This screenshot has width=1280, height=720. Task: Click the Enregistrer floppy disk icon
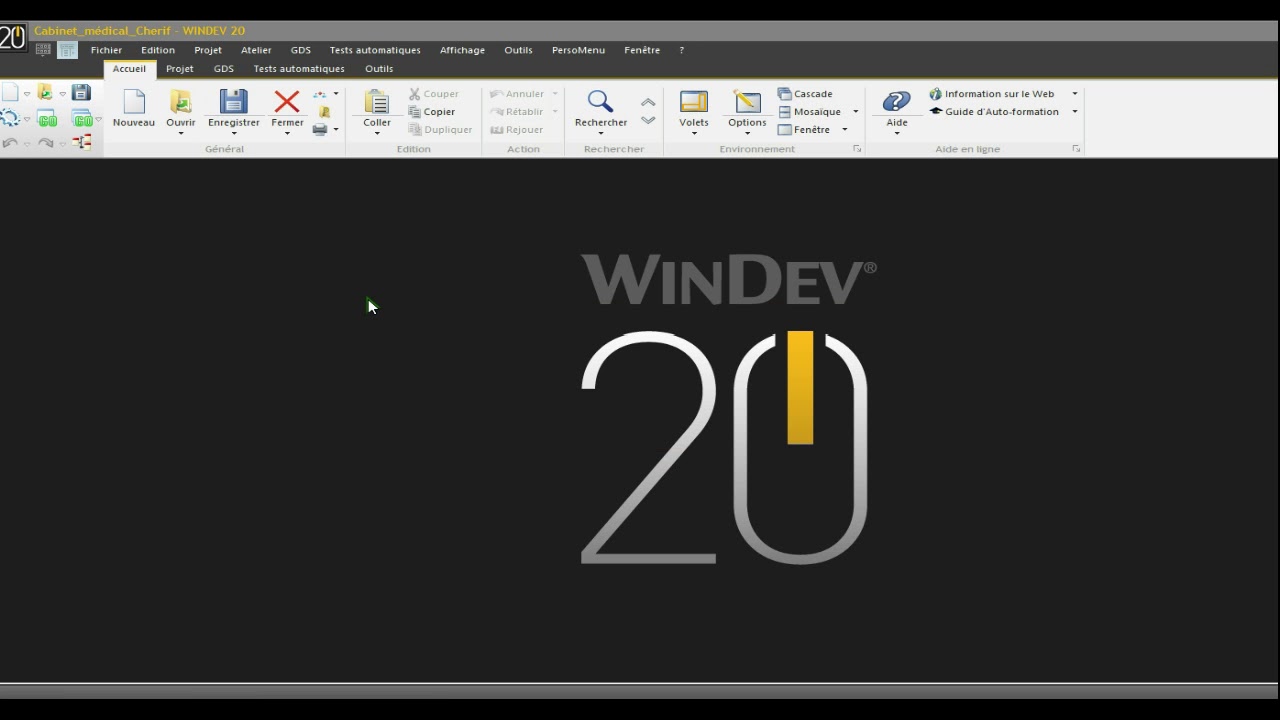coord(233,101)
